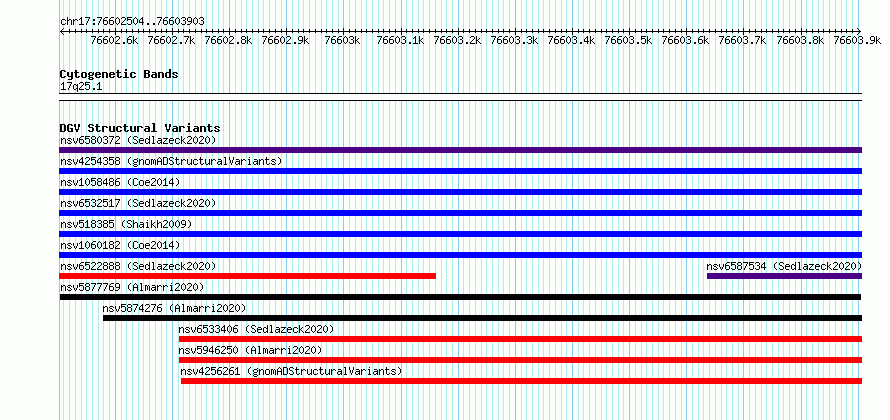Click the short purple bar under nsv6587534
Screen dimensions: 890x420
pos(784,276)
